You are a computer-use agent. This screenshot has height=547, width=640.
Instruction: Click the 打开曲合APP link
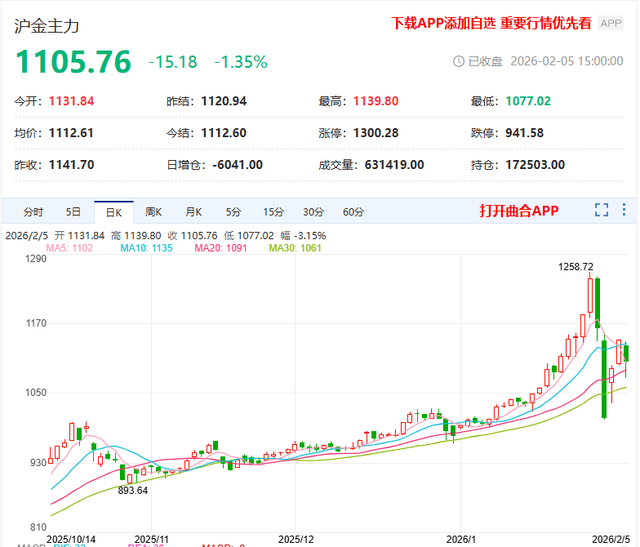click(518, 211)
